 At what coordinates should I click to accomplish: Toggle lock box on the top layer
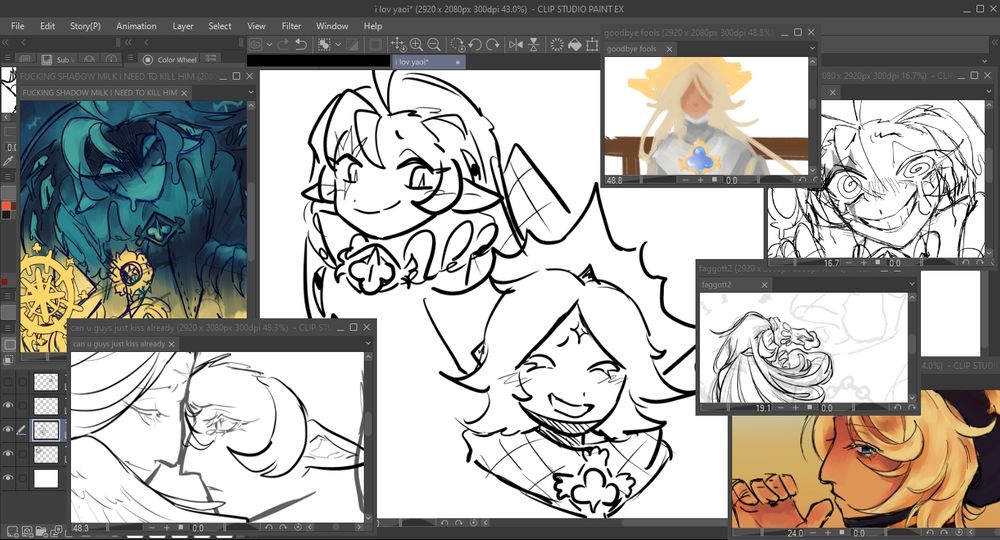click(x=22, y=382)
